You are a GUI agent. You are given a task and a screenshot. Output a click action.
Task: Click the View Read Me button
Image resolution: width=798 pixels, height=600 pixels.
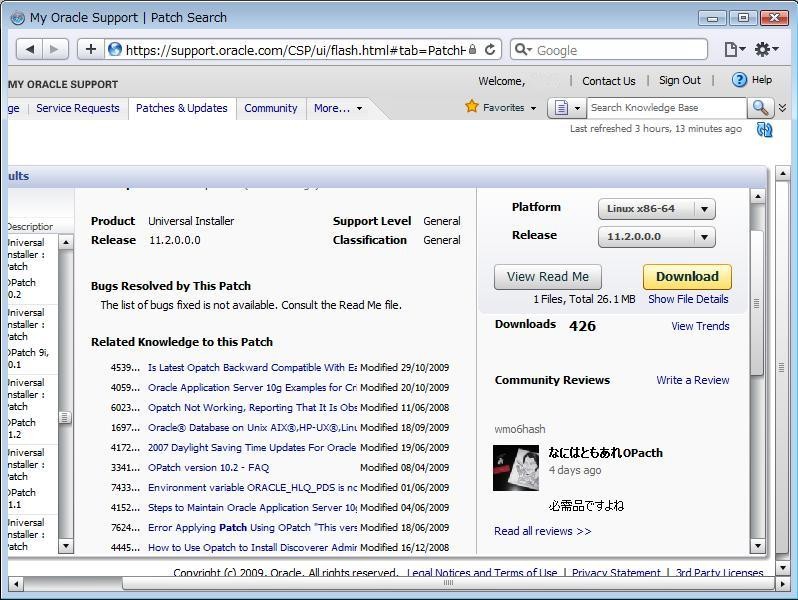[x=548, y=277]
